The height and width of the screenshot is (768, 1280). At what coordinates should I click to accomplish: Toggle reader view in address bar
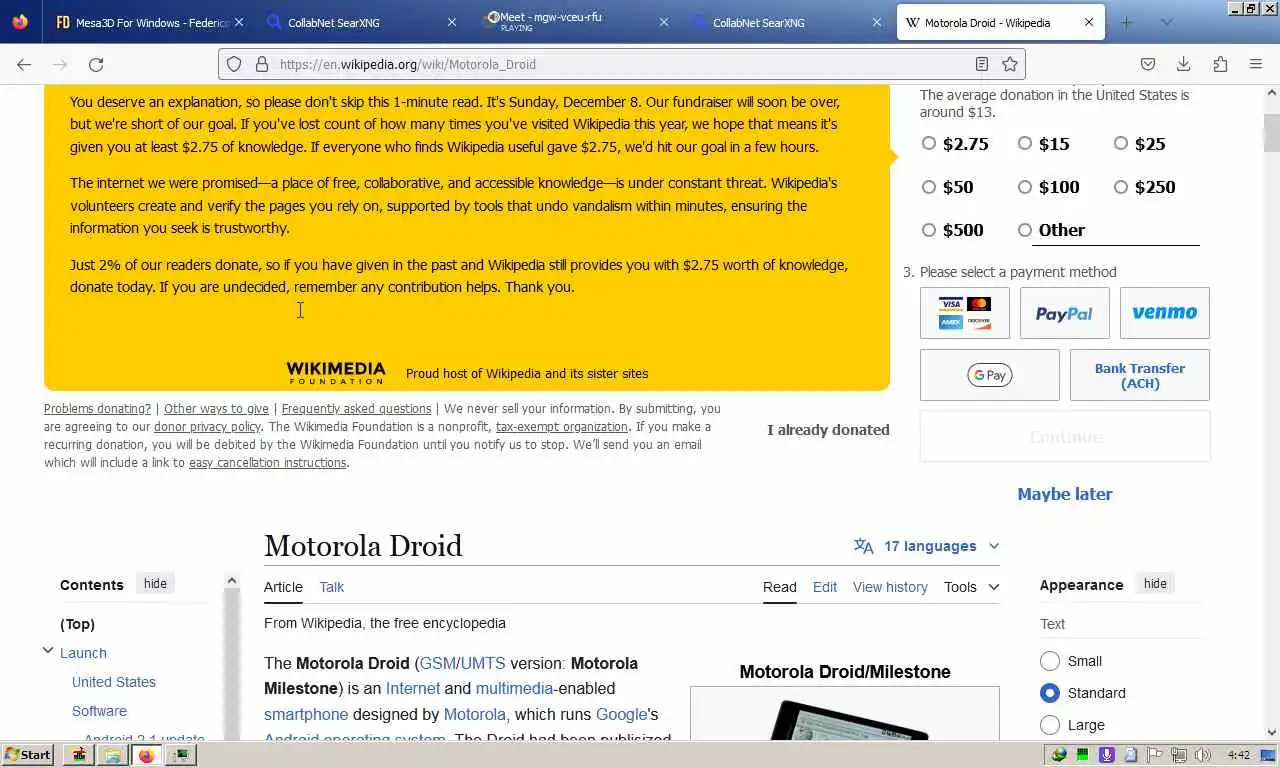(982, 64)
